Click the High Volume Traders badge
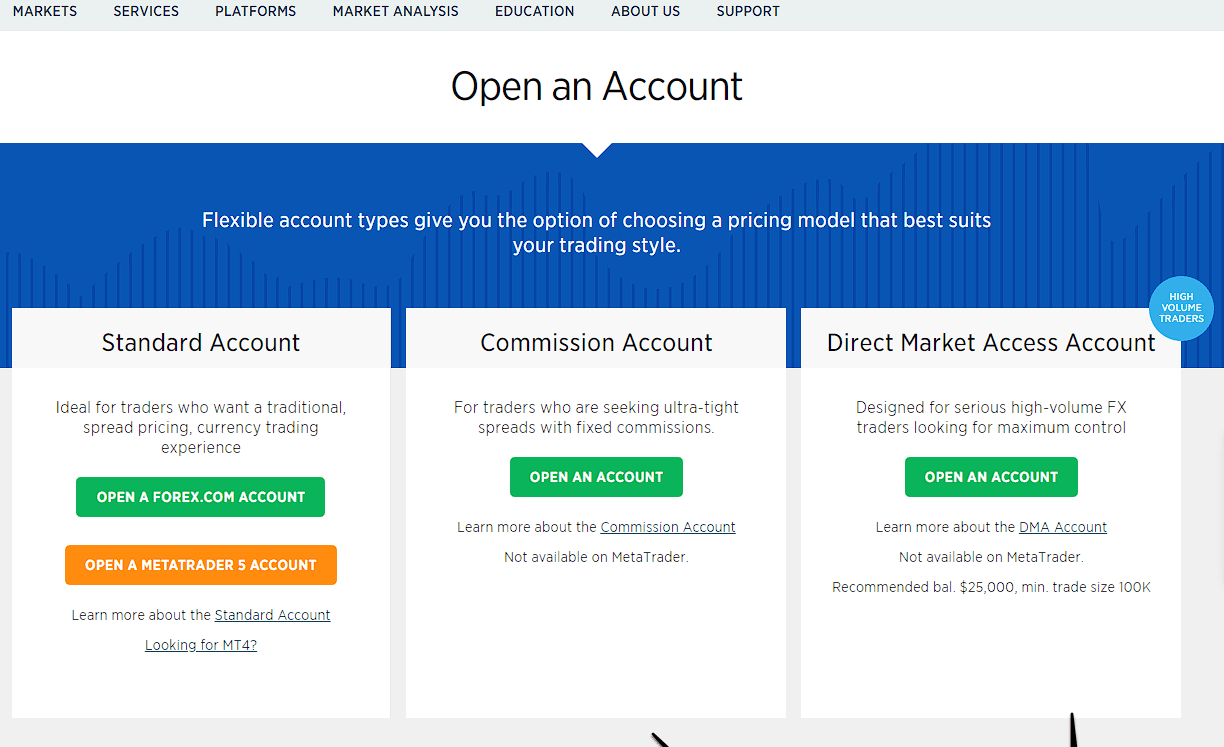 [x=1181, y=308]
